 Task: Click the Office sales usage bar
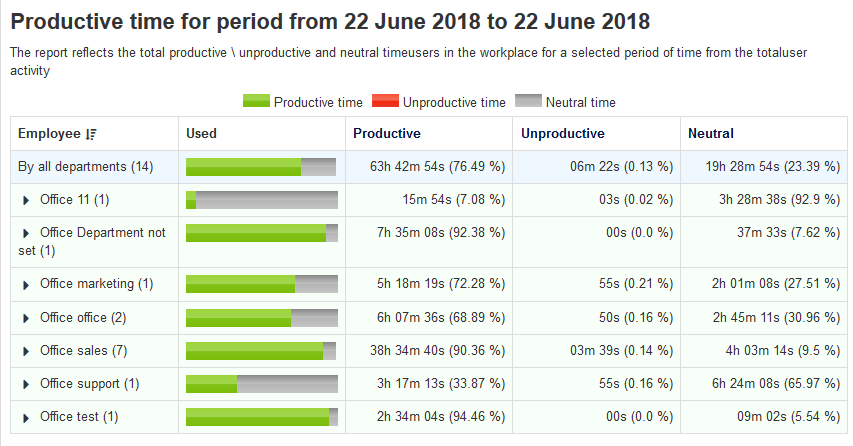pos(261,351)
